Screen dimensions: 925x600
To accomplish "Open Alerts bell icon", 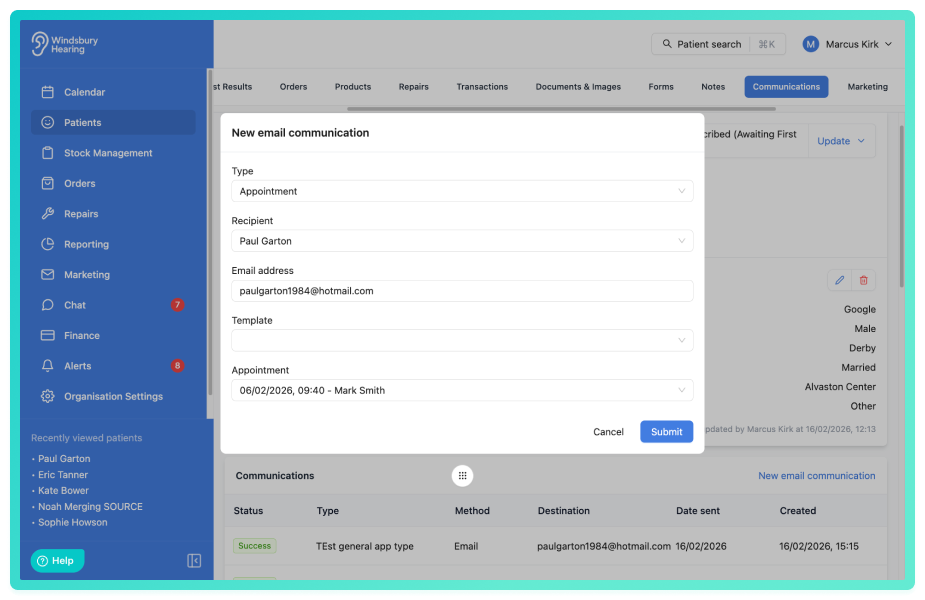I will 48,366.
